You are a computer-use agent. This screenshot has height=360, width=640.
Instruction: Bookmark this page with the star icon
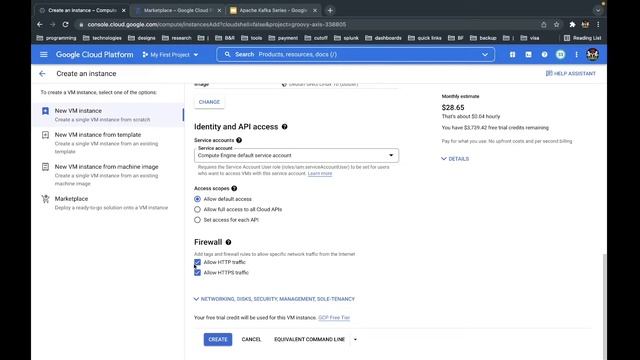click(x=556, y=24)
